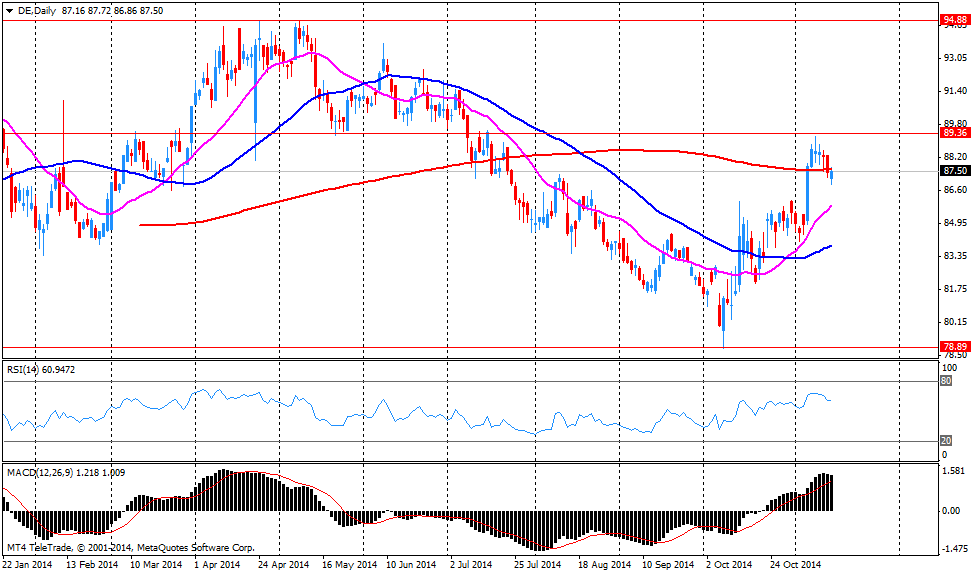The image size is (978, 573).
Task: Click the MACD 1.581 scale value
Action: [x=954, y=471]
